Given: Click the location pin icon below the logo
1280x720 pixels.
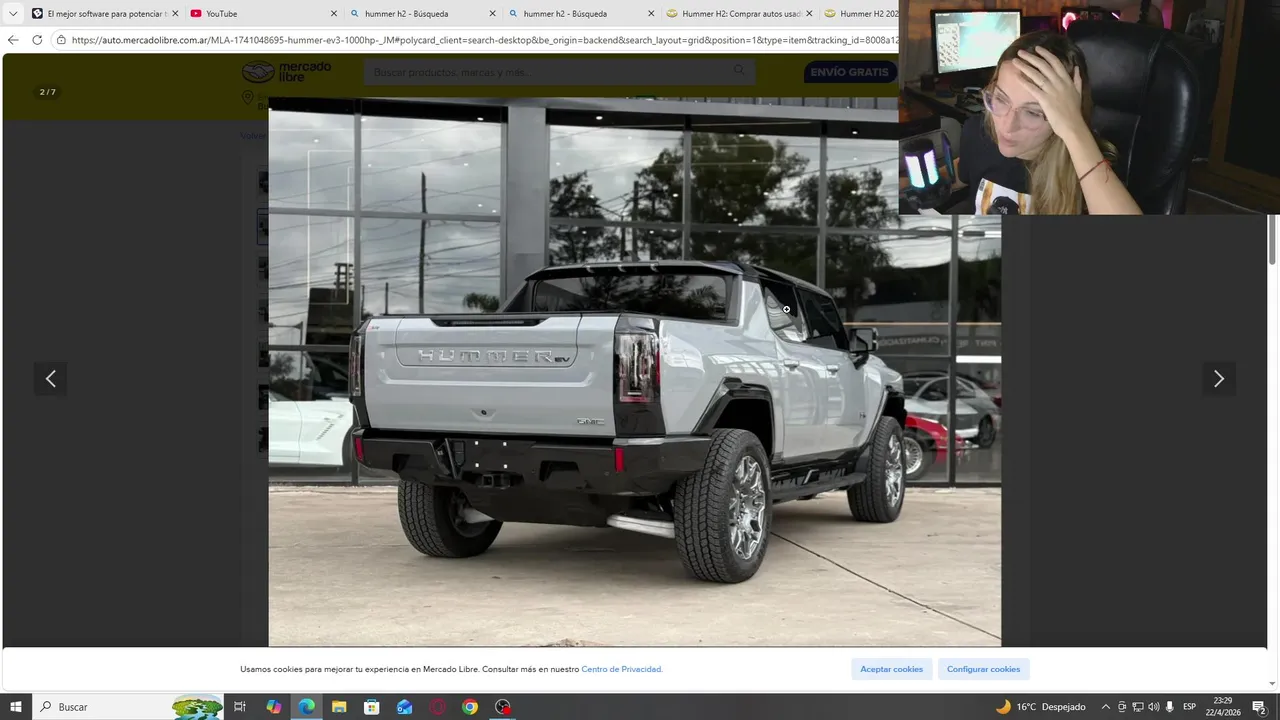Looking at the screenshot, I should point(247,97).
